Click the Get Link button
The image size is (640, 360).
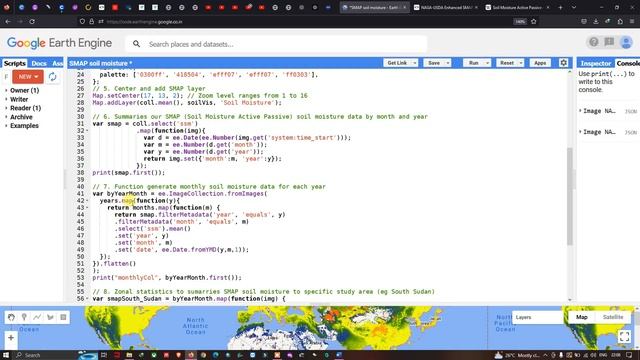point(397,63)
